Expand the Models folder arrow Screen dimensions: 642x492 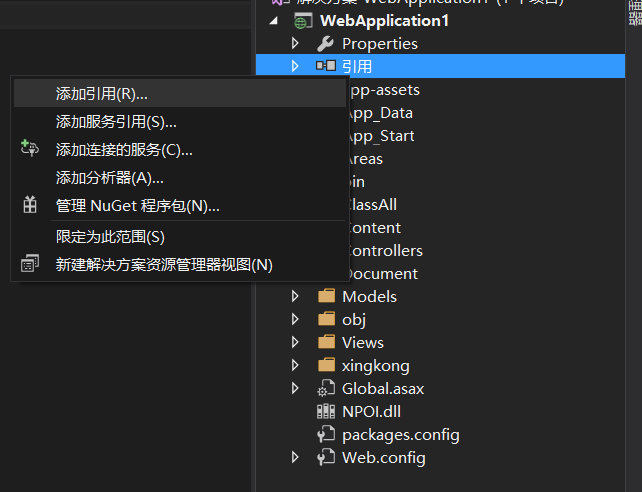tap(295, 296)
